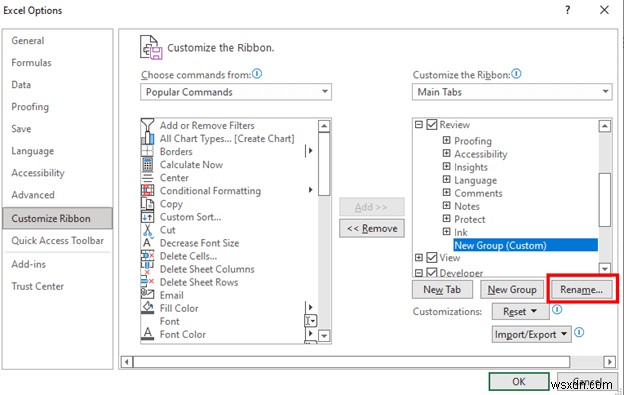Screen dimensions: 624x395
Task: Click the Center alignment icon
Action: tap(147, 177)
